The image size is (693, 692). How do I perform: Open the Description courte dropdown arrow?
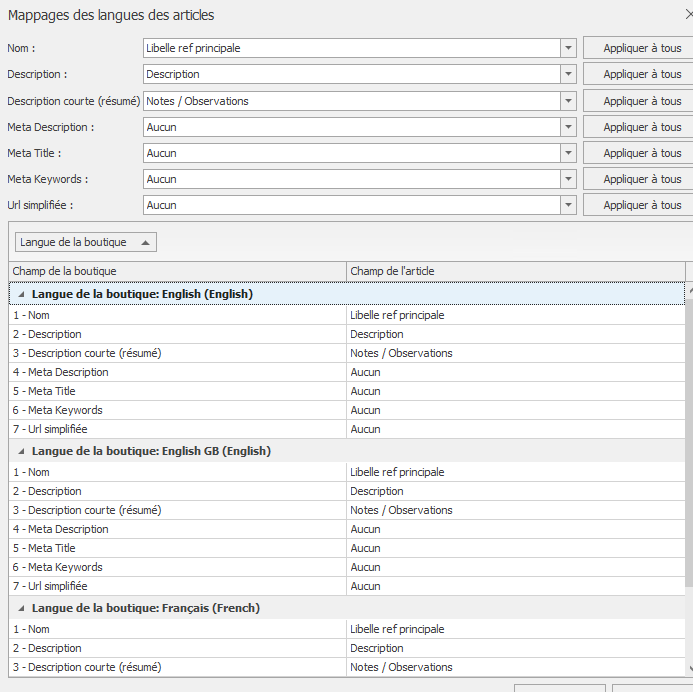(568, 101)
